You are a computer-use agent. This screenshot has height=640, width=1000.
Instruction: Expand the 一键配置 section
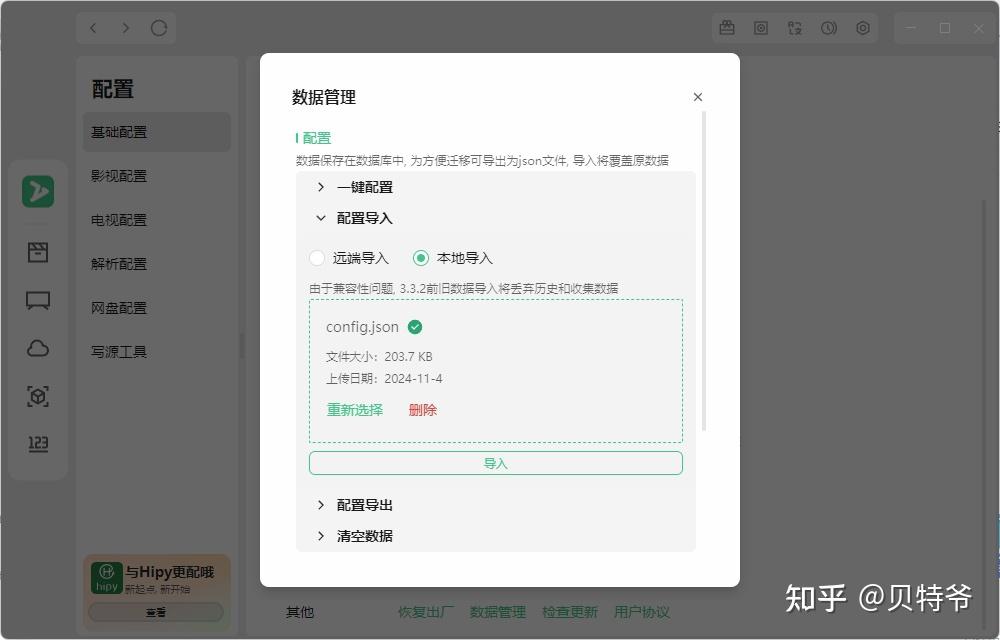367,187
